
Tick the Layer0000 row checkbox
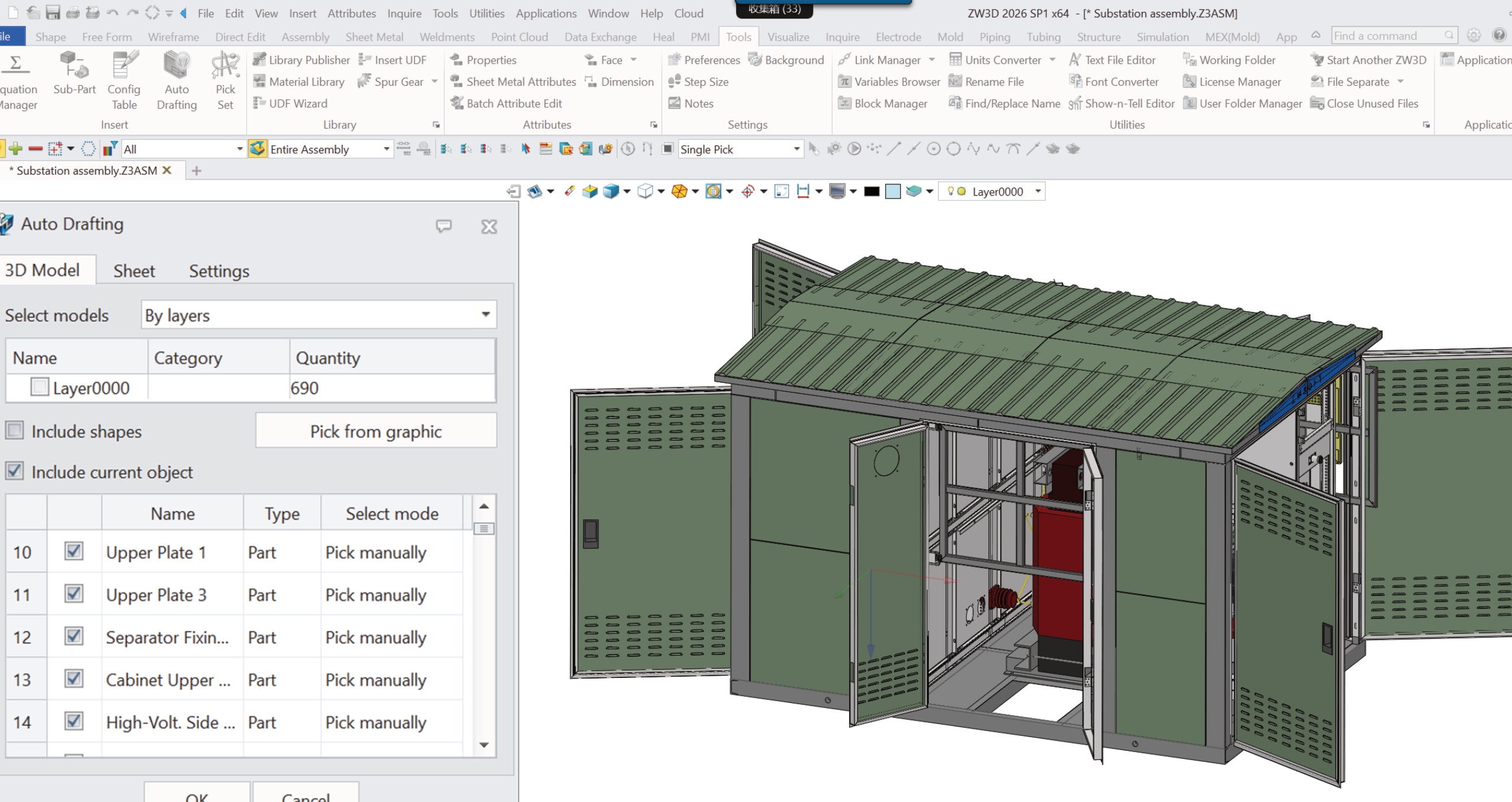(40, 387)
